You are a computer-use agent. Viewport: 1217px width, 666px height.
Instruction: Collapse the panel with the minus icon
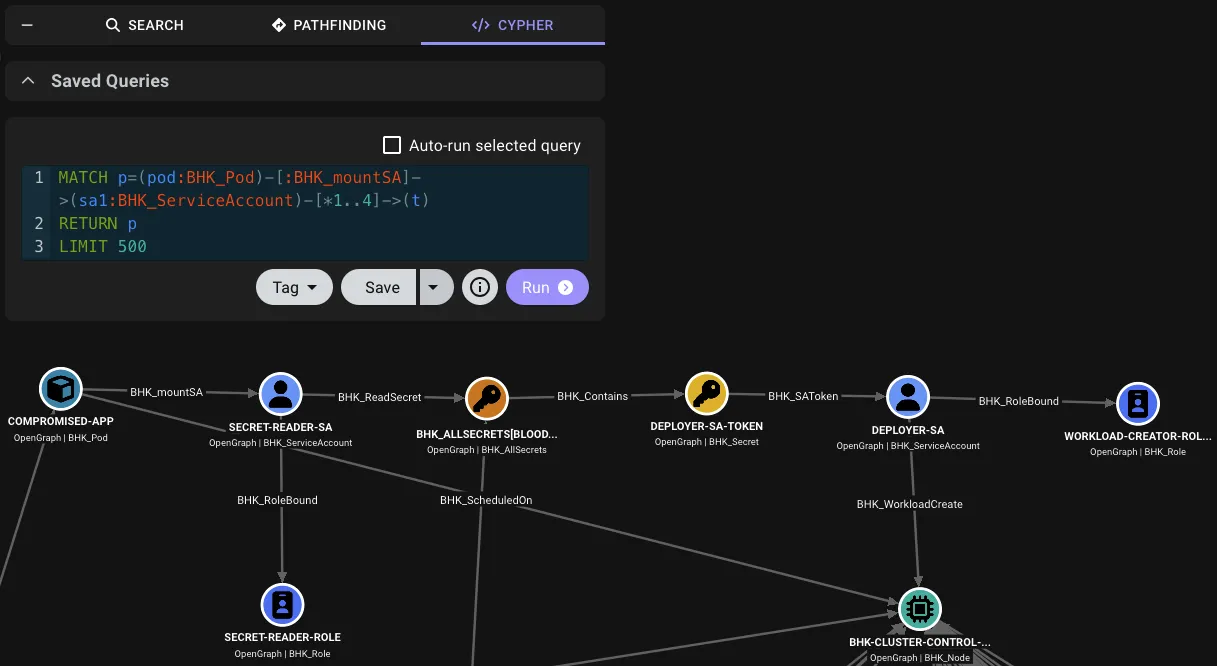click(x=27, y=25)
